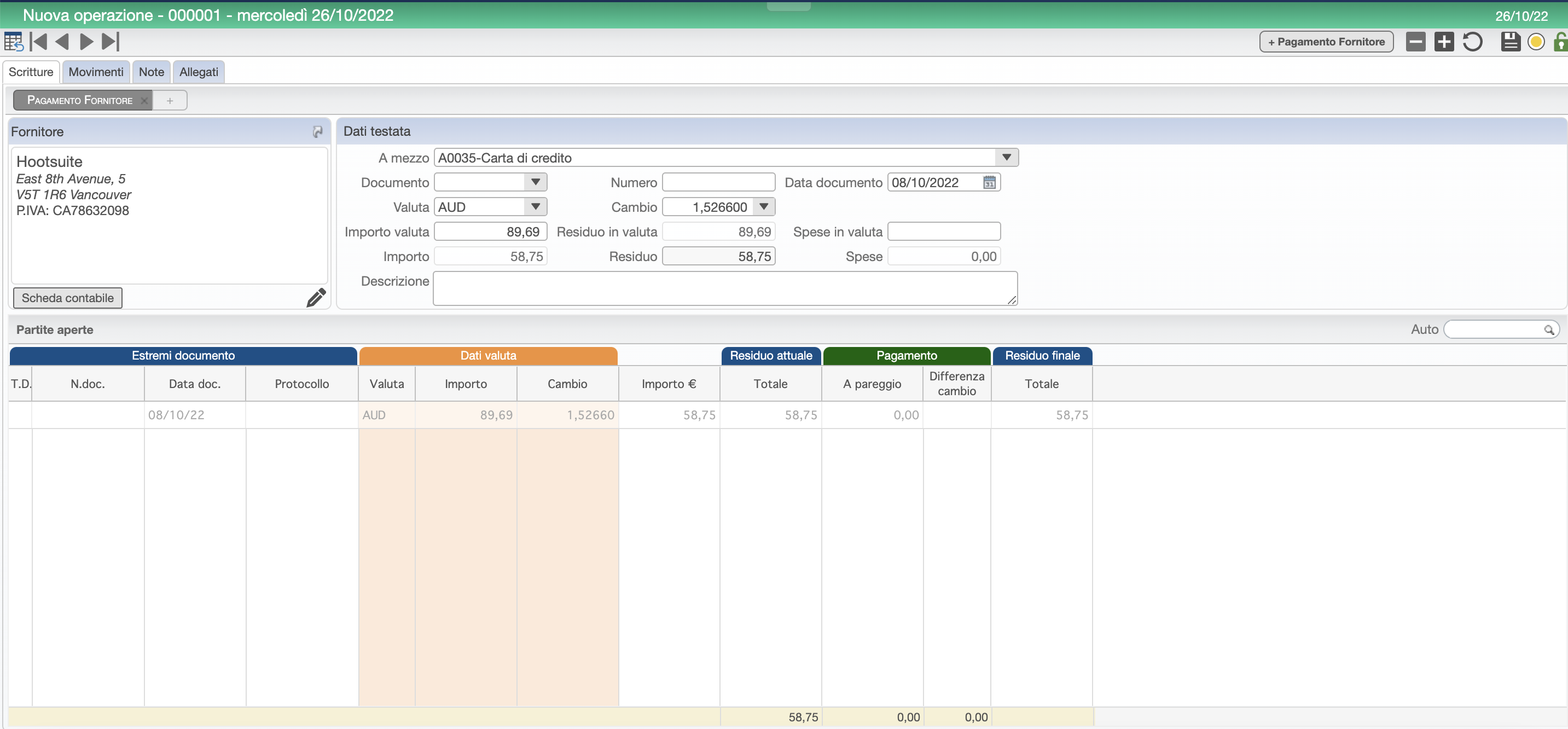Click the Spese field showing 0,00
Screen dimensions: 1568x729
click(944, 256)
